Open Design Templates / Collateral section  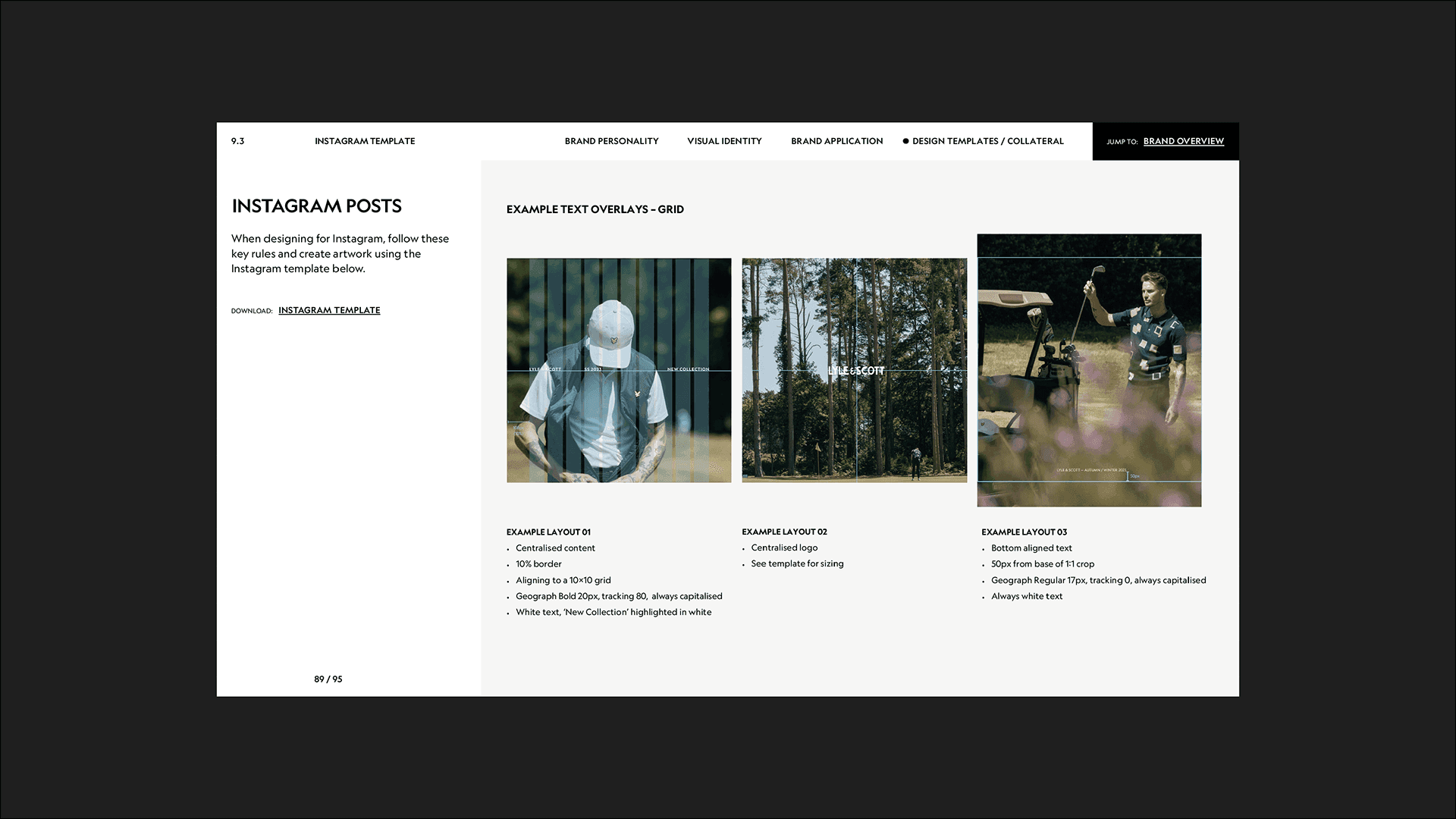987,141
